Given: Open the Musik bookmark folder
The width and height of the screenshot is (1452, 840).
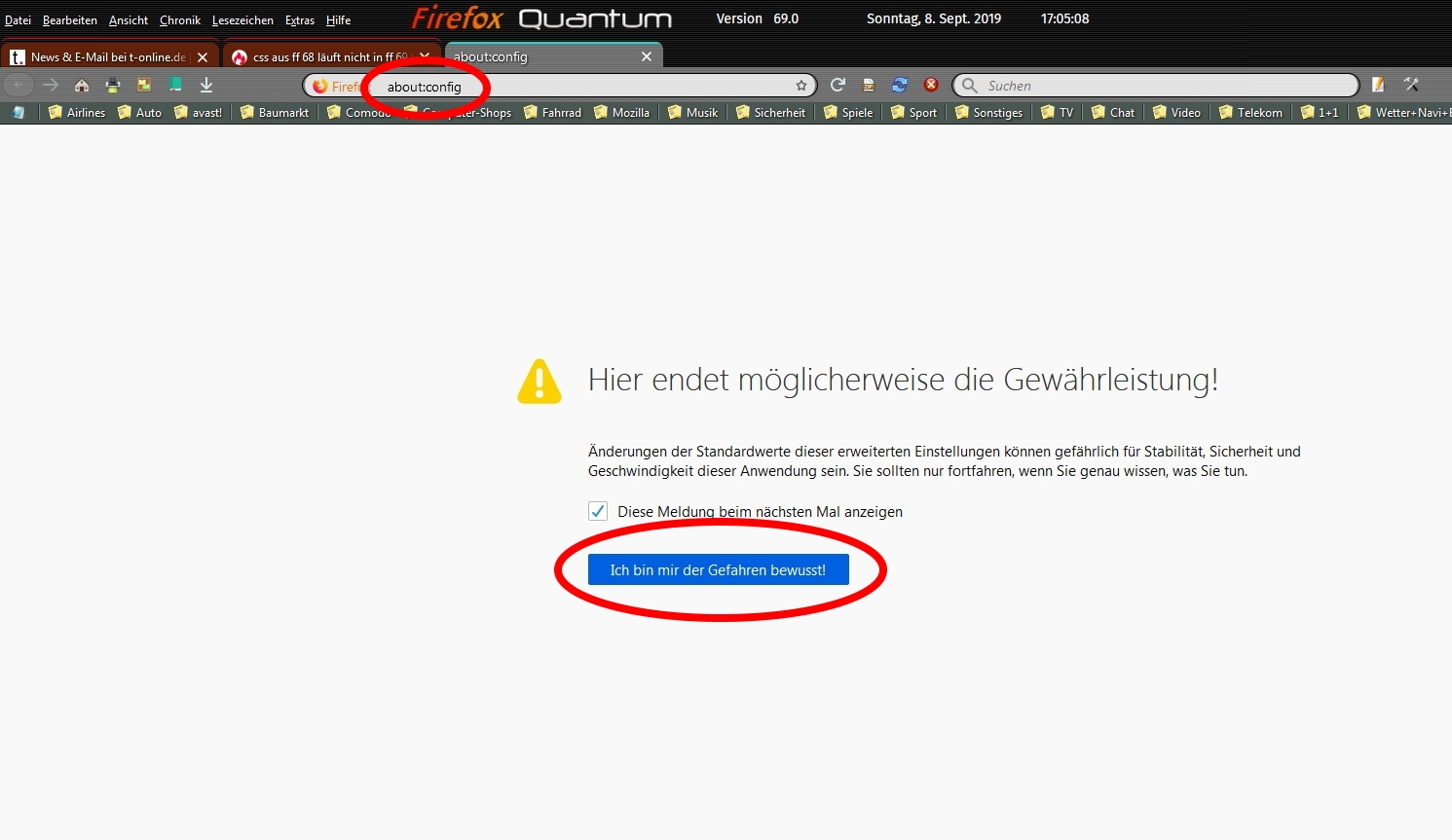Looking at the screenshot, I should [692, 113].
